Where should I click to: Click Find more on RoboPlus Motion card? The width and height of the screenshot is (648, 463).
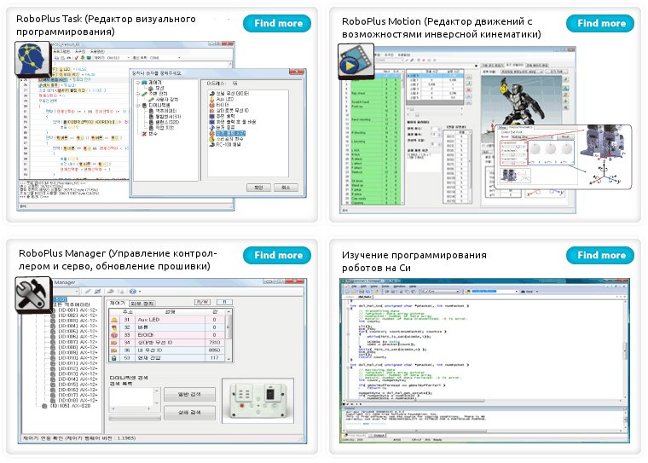click(600, 23)
